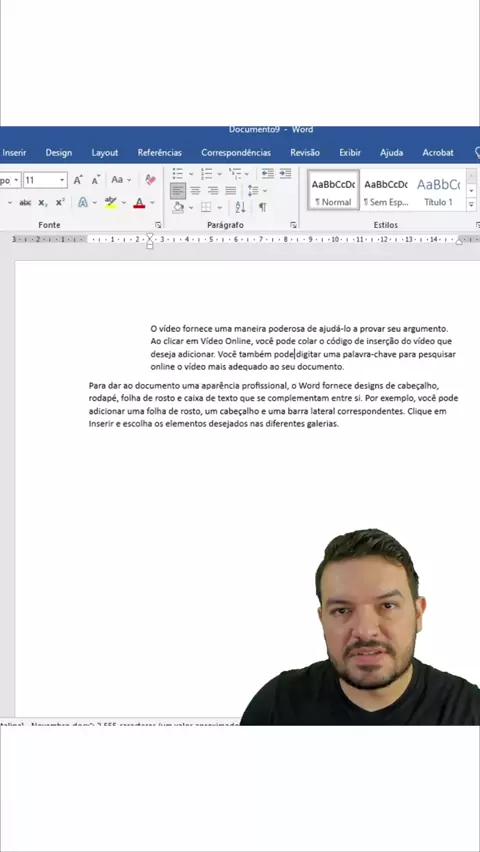Open the borders dropdown arrow

pyautogui.click(x=220, y=208)
